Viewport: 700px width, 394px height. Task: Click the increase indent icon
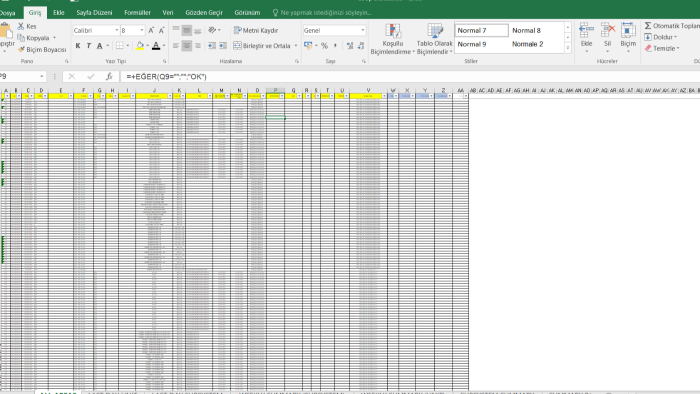point(223,46)
